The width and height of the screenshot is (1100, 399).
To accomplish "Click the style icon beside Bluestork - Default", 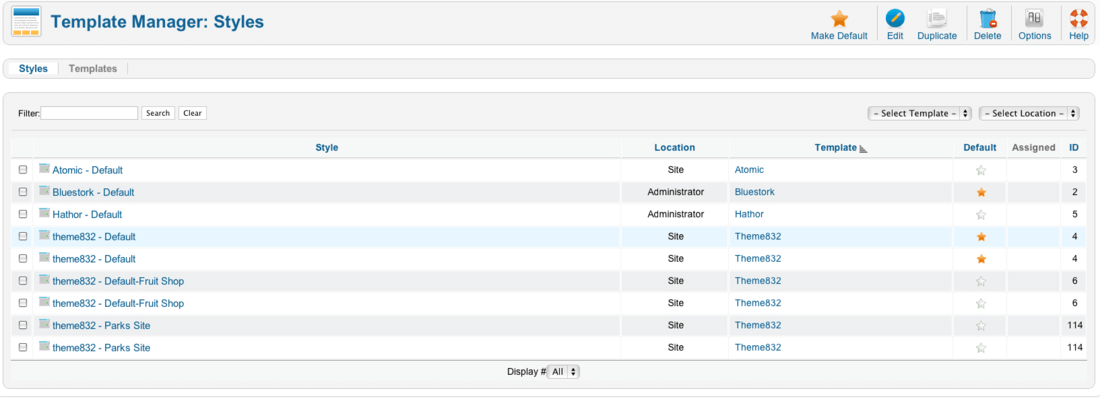I will tap(44, 191).
